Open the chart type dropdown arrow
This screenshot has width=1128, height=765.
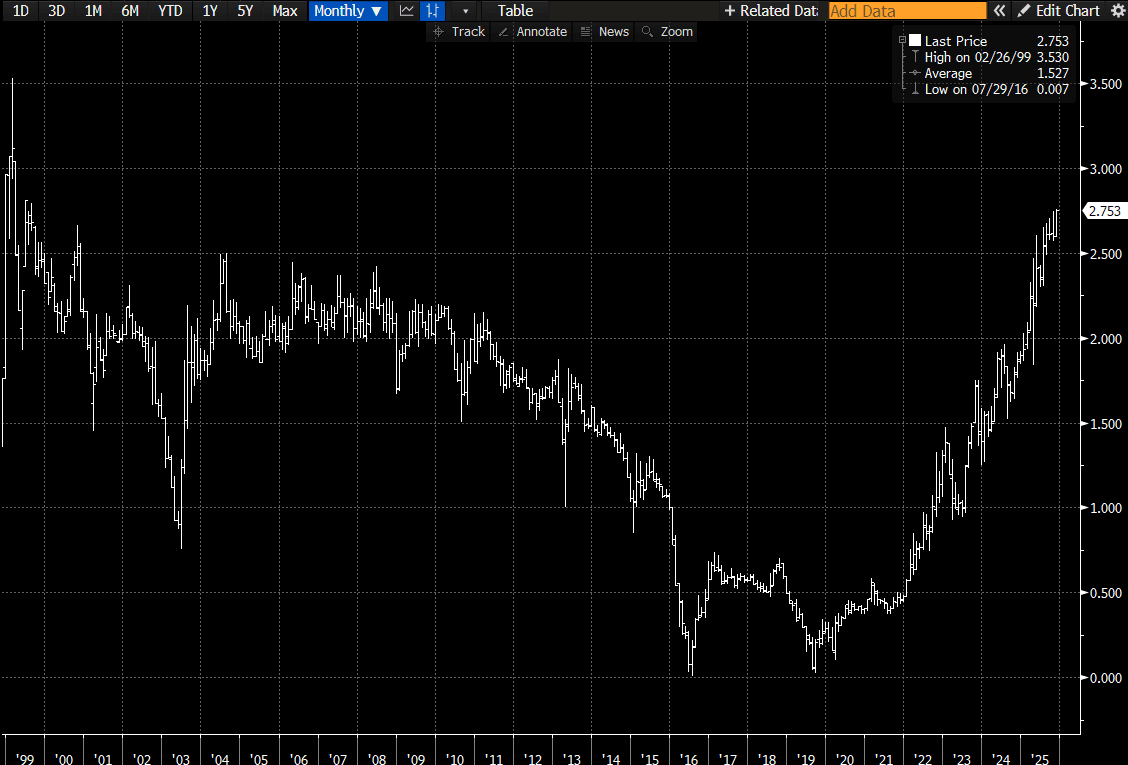465,11
